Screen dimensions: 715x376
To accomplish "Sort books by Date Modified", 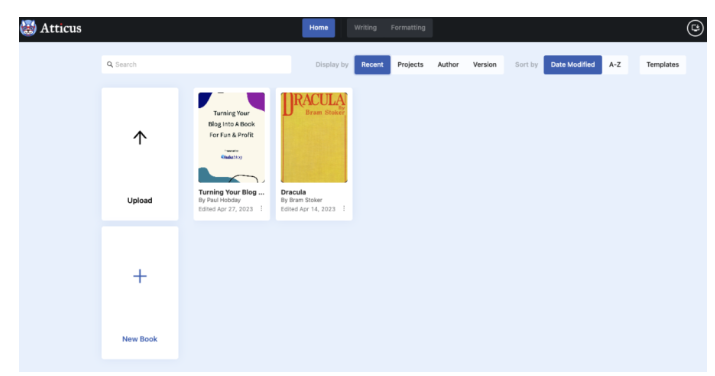I will point(572,65).
